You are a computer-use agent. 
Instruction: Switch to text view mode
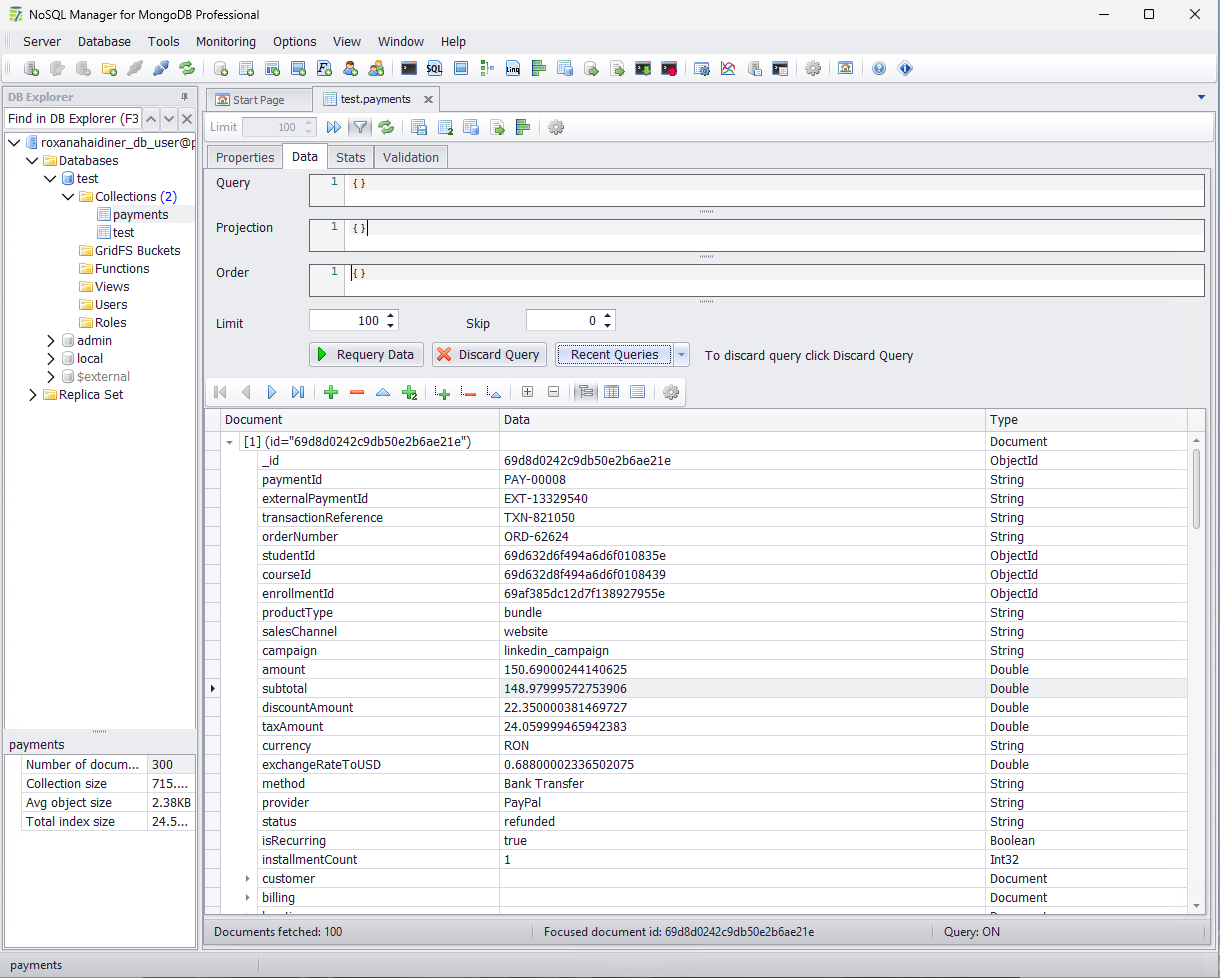637,392
